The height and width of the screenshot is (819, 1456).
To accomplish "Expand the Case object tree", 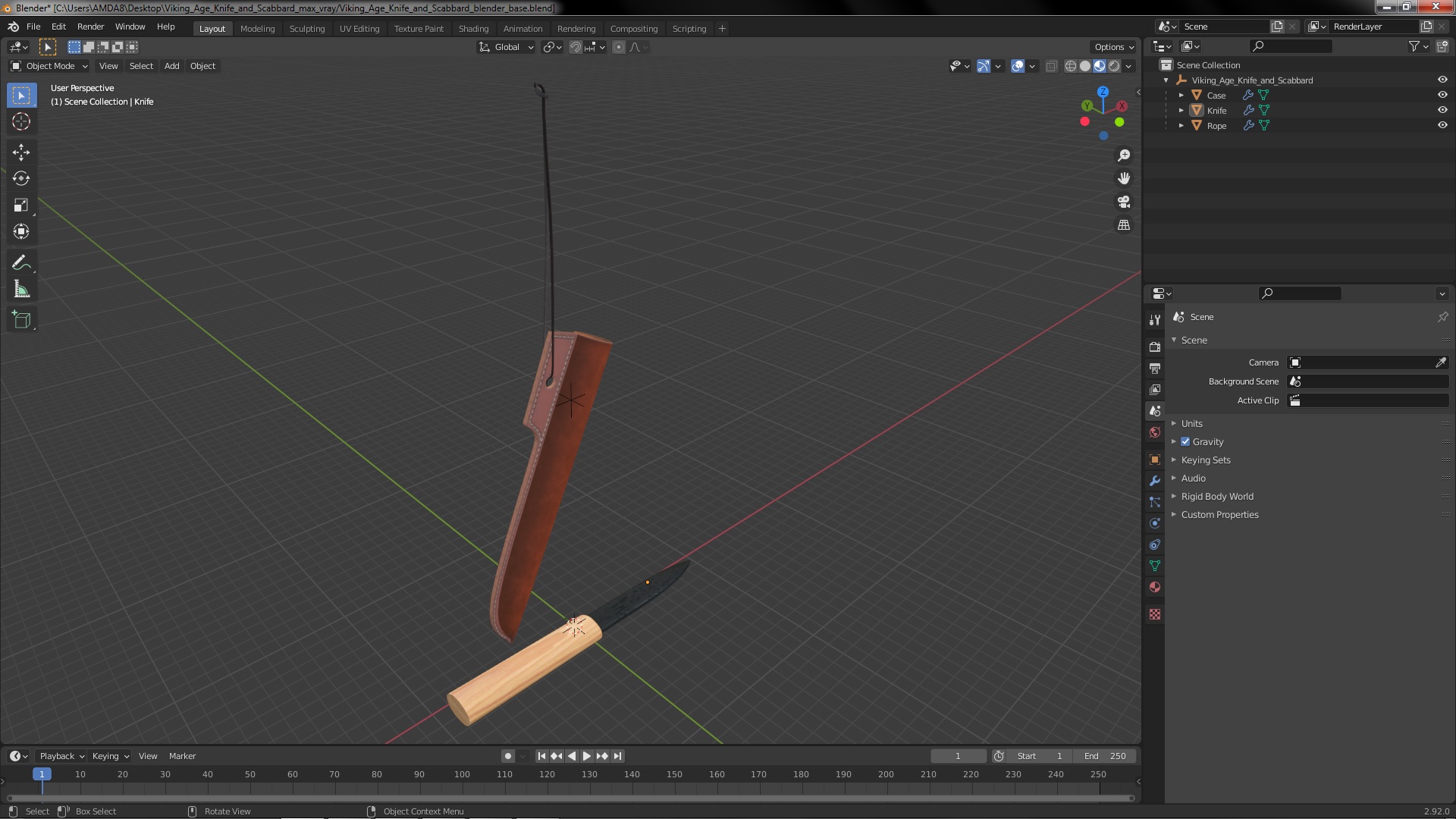I will click(x=1181, y=96).
